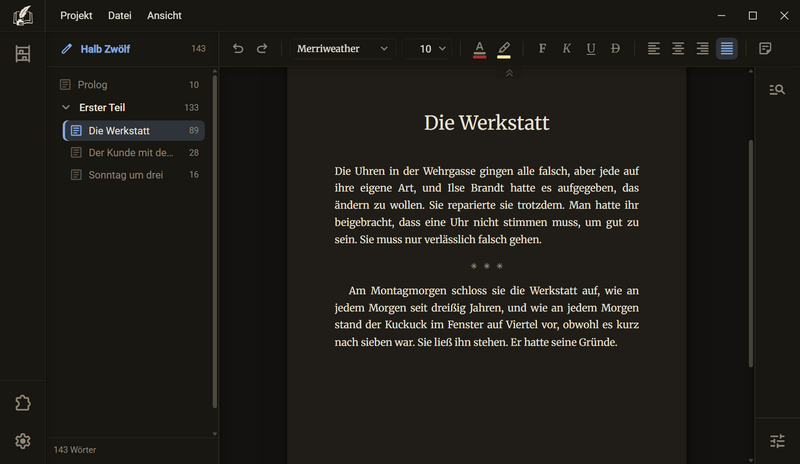This screenshot has width=800, height=464.
Task: Open settings gear in left sidebar
Action: 22,441
